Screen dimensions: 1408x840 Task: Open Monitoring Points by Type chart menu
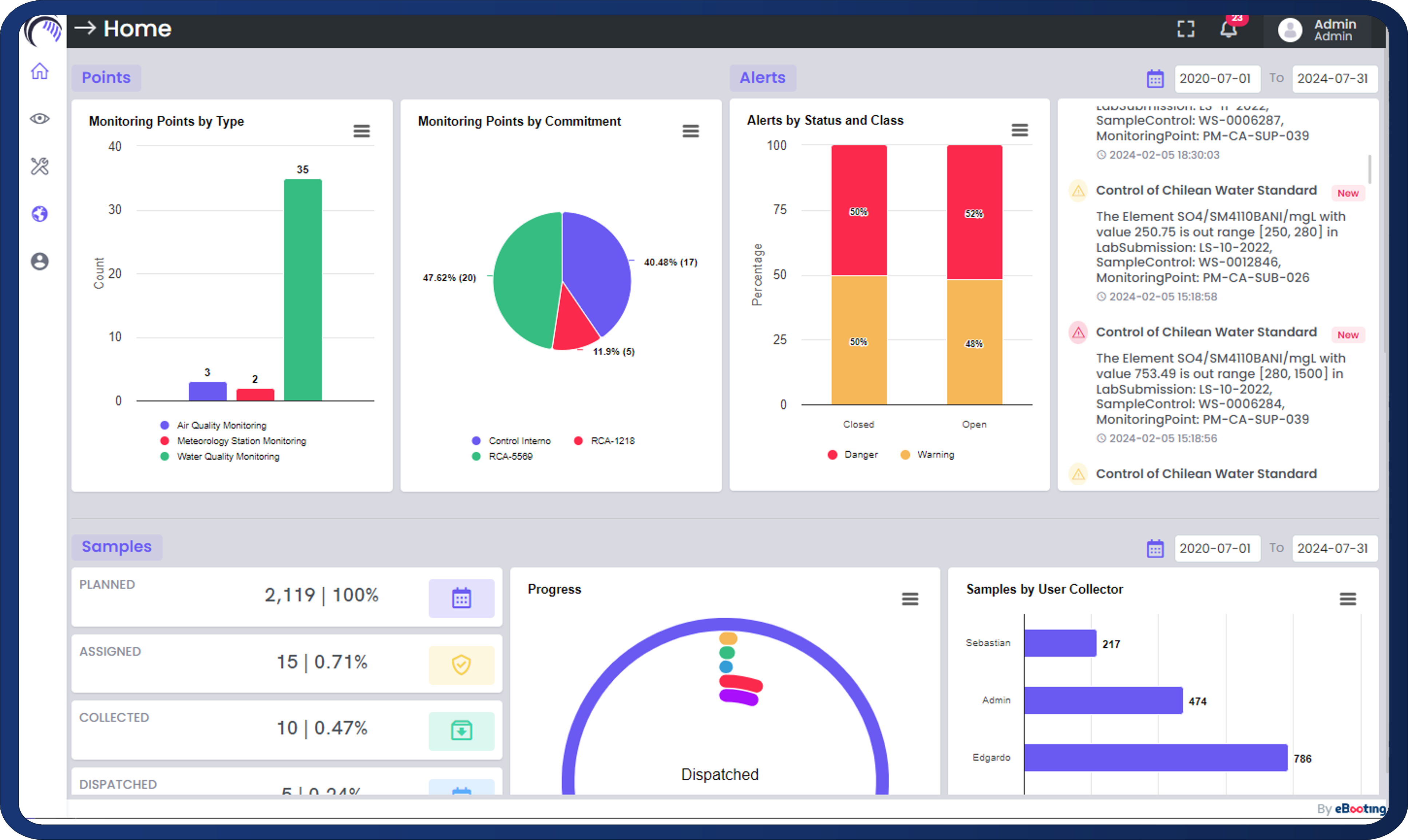[x=362, y=131]
